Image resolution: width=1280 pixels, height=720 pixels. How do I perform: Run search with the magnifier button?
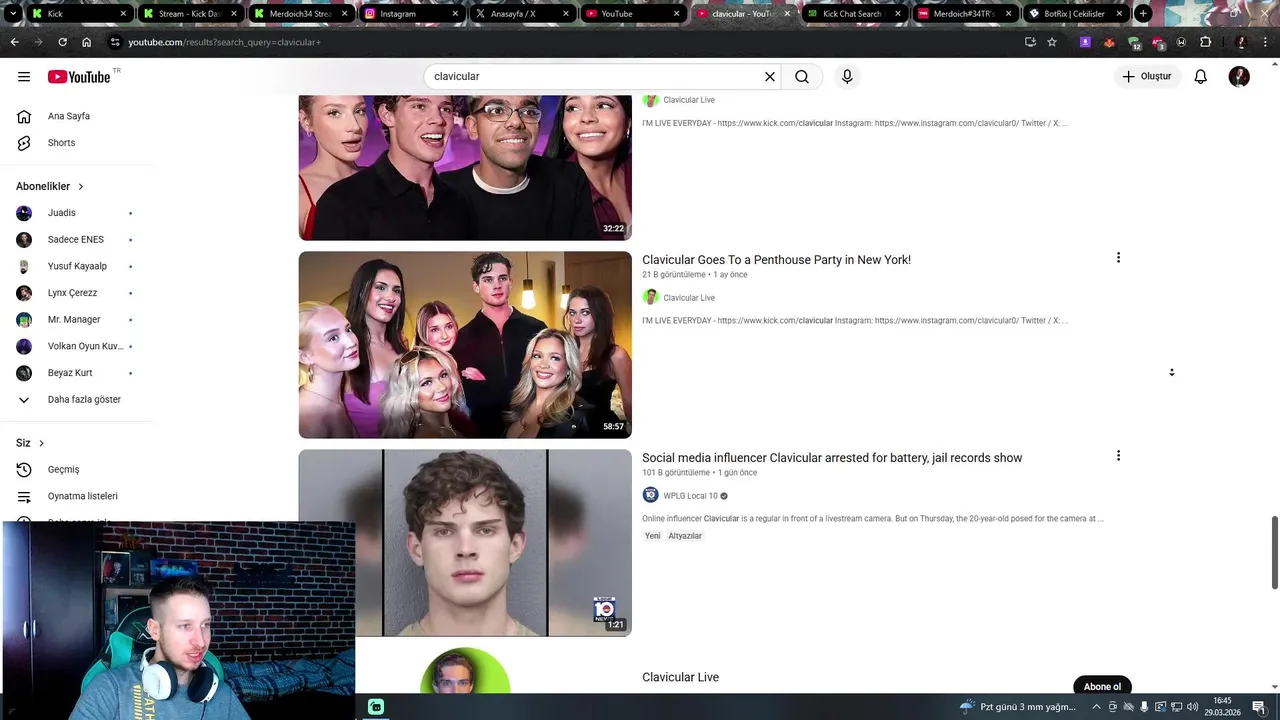tap(802, 77)
